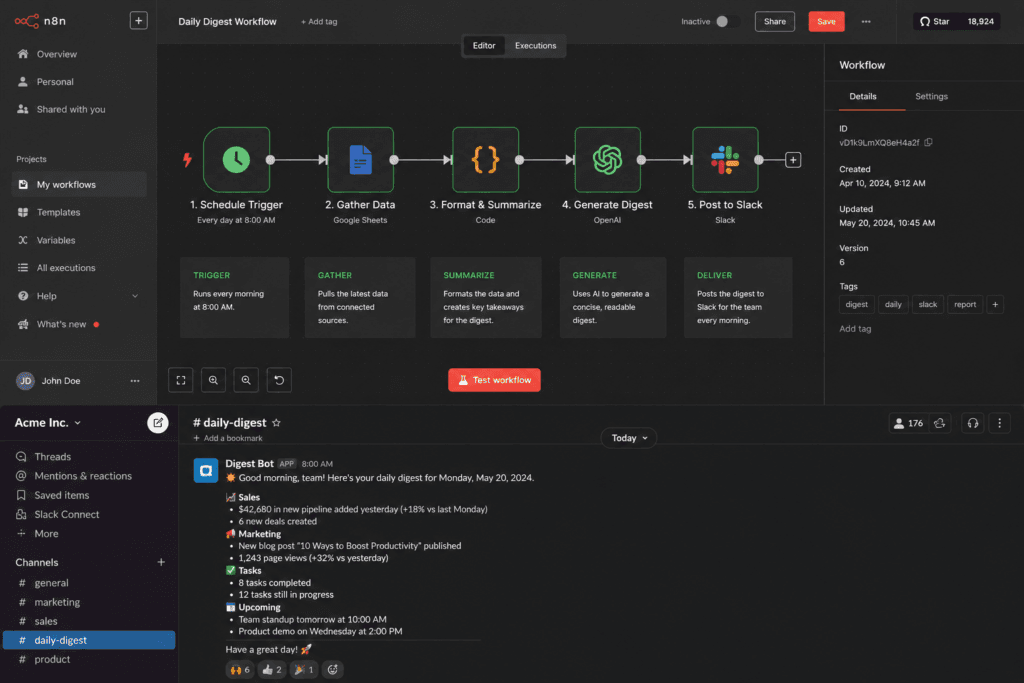Click the John Doe avatar
1024x683 pixels.
(x=25, y=381)
